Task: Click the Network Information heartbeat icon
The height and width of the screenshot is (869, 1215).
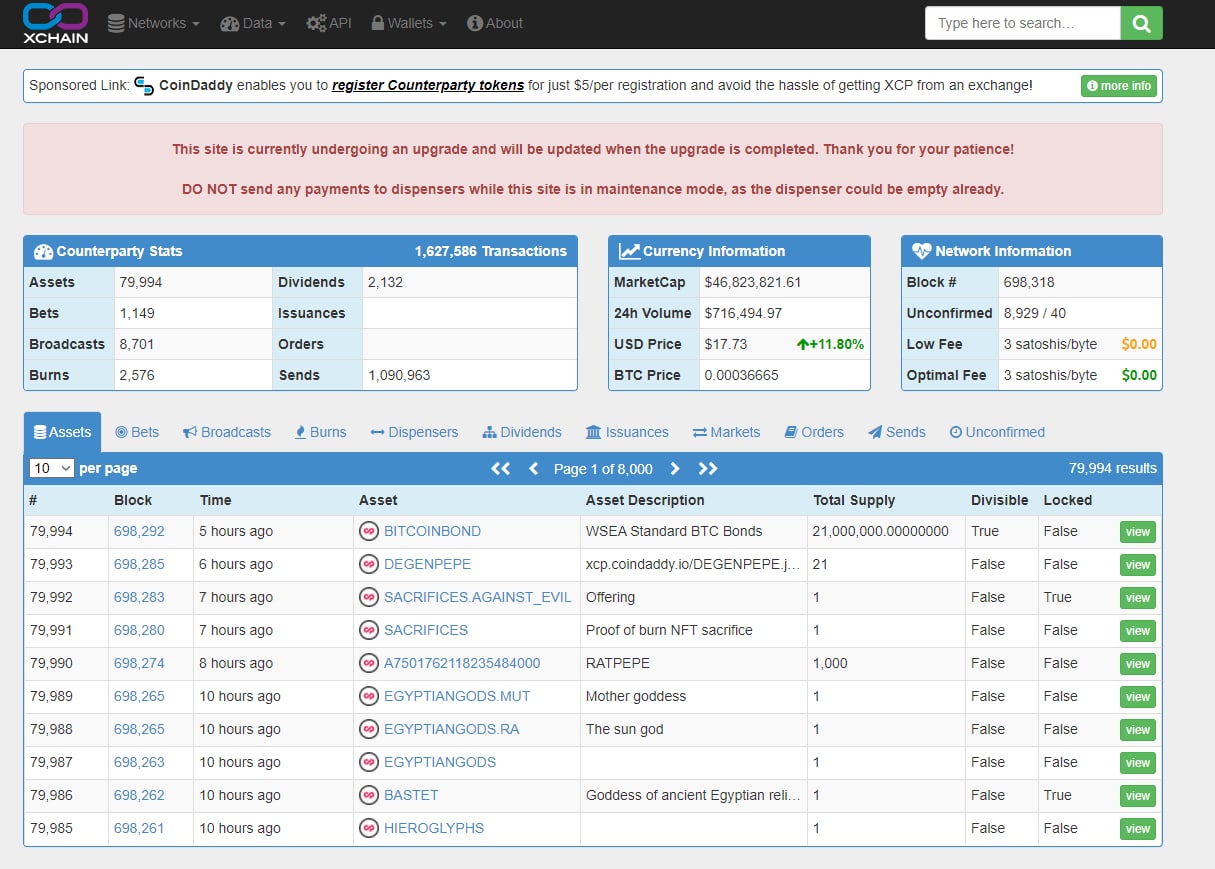Action: [x=921, y=251]
